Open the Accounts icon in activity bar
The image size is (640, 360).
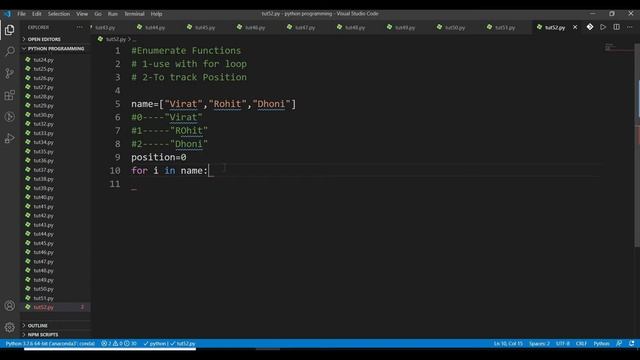(10, 306)
